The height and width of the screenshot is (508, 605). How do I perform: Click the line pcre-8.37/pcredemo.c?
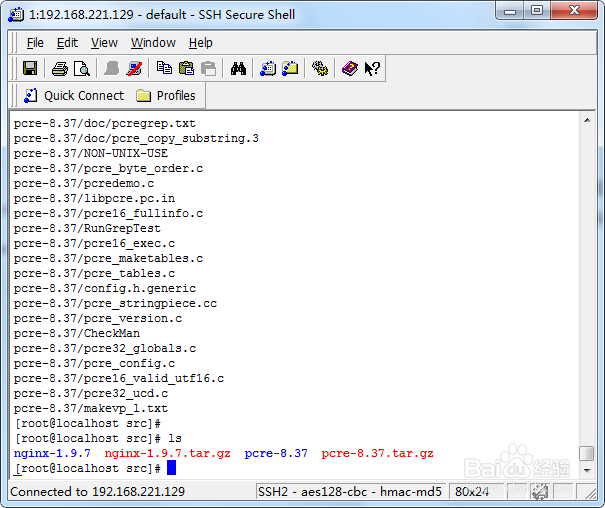pyautogui.click(x=84, y=183)
